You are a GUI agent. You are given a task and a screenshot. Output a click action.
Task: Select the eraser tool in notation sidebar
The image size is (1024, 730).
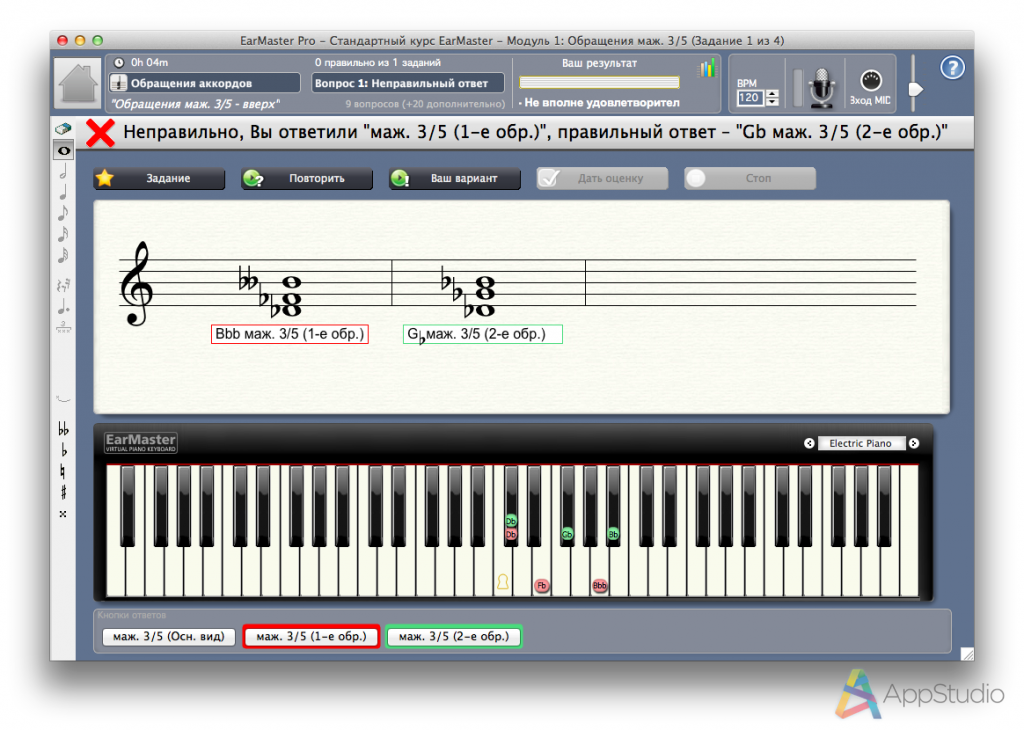pos(63,129)
